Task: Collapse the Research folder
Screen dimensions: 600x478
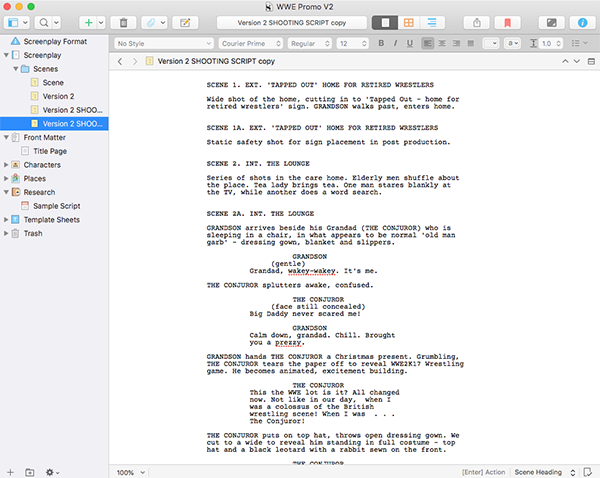Action: [6, 192]
